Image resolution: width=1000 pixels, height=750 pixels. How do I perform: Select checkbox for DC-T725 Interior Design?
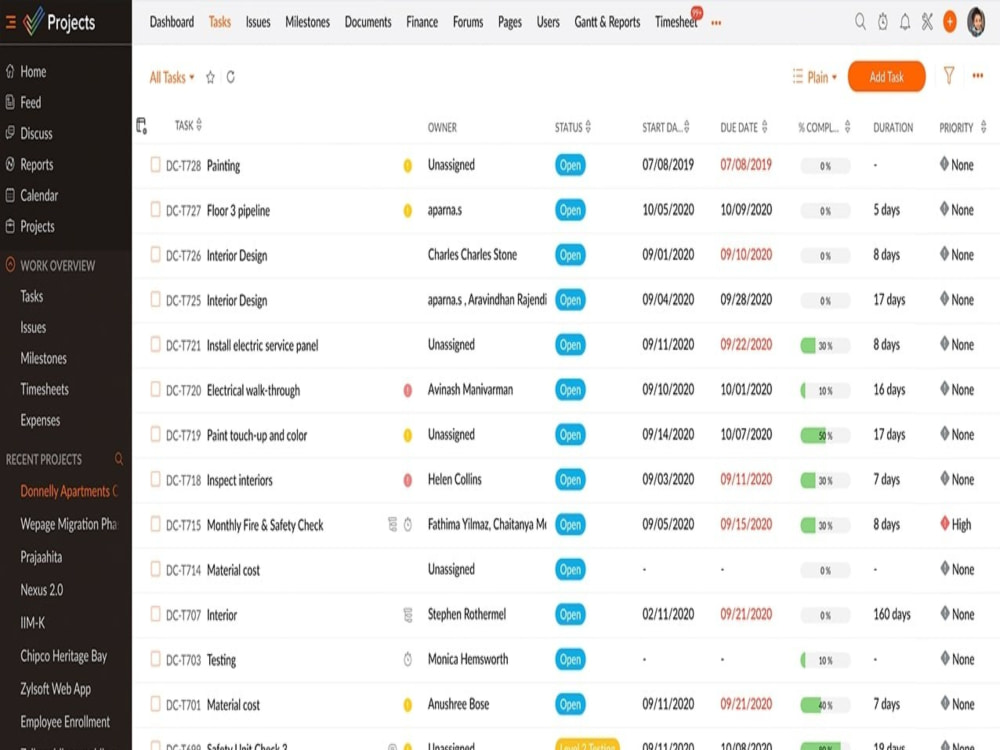click(156, 299)
